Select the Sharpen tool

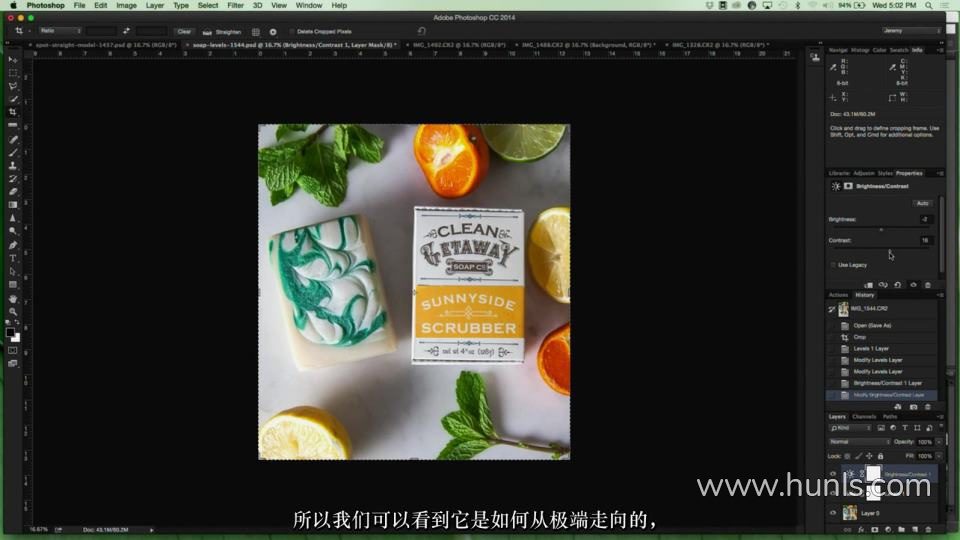[13, 218]
